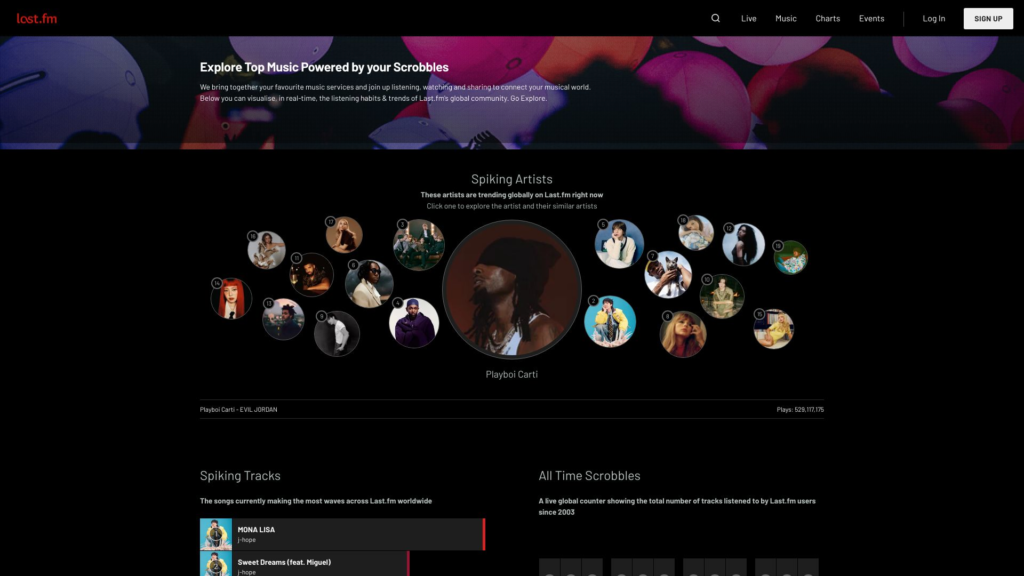Select artist bubble number 2

610,321
